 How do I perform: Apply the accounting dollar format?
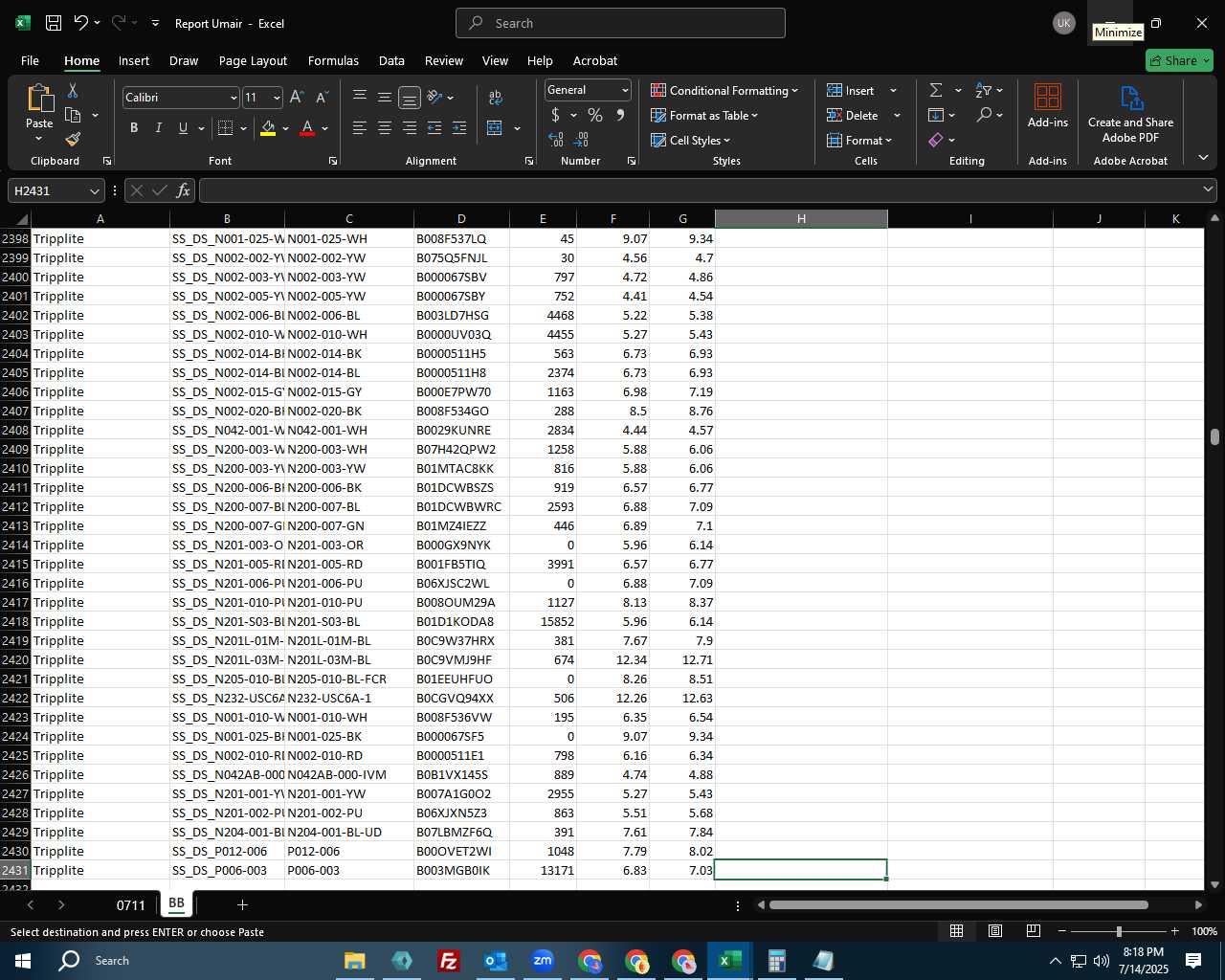click(555, 115)
